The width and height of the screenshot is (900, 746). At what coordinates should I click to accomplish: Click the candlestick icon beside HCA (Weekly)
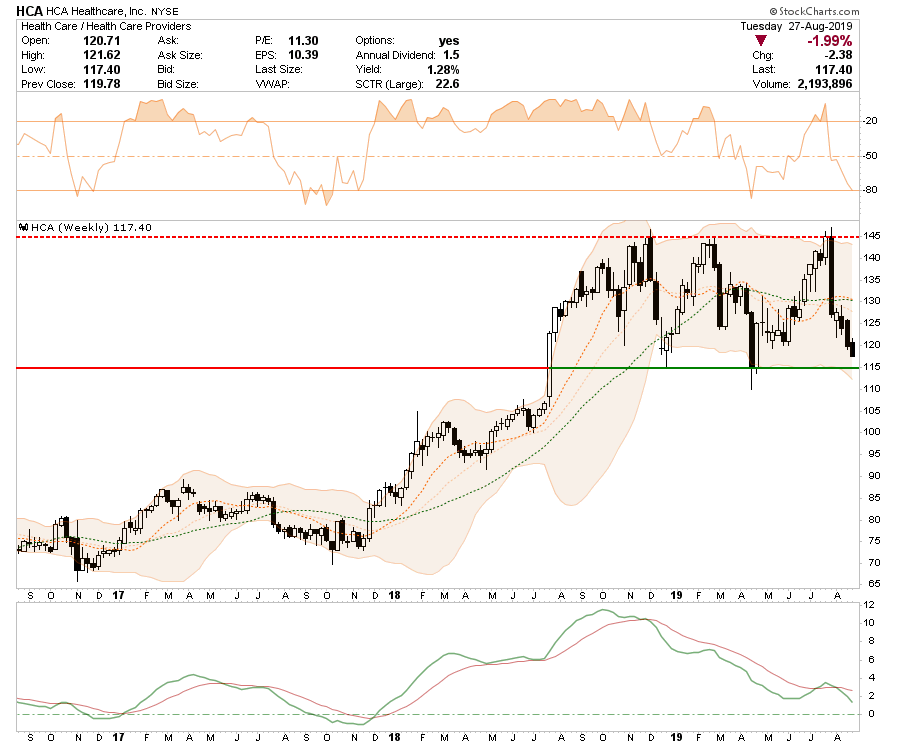pos(24,227)
